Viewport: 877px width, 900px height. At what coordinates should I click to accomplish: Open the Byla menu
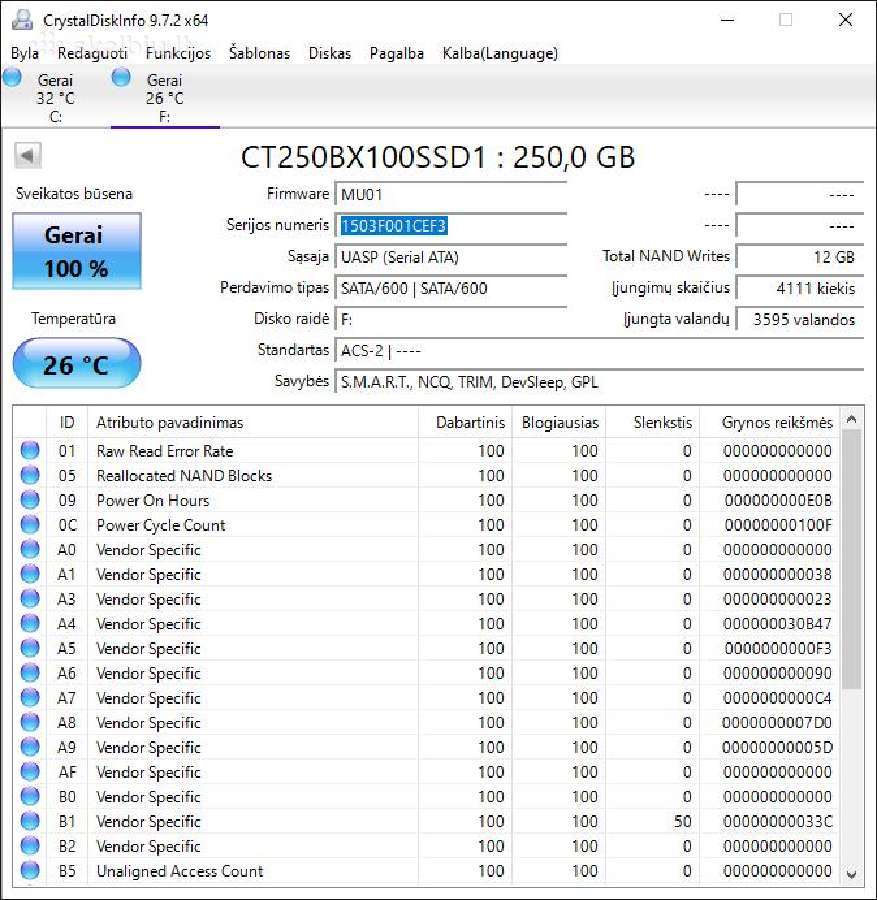[25, 53]
